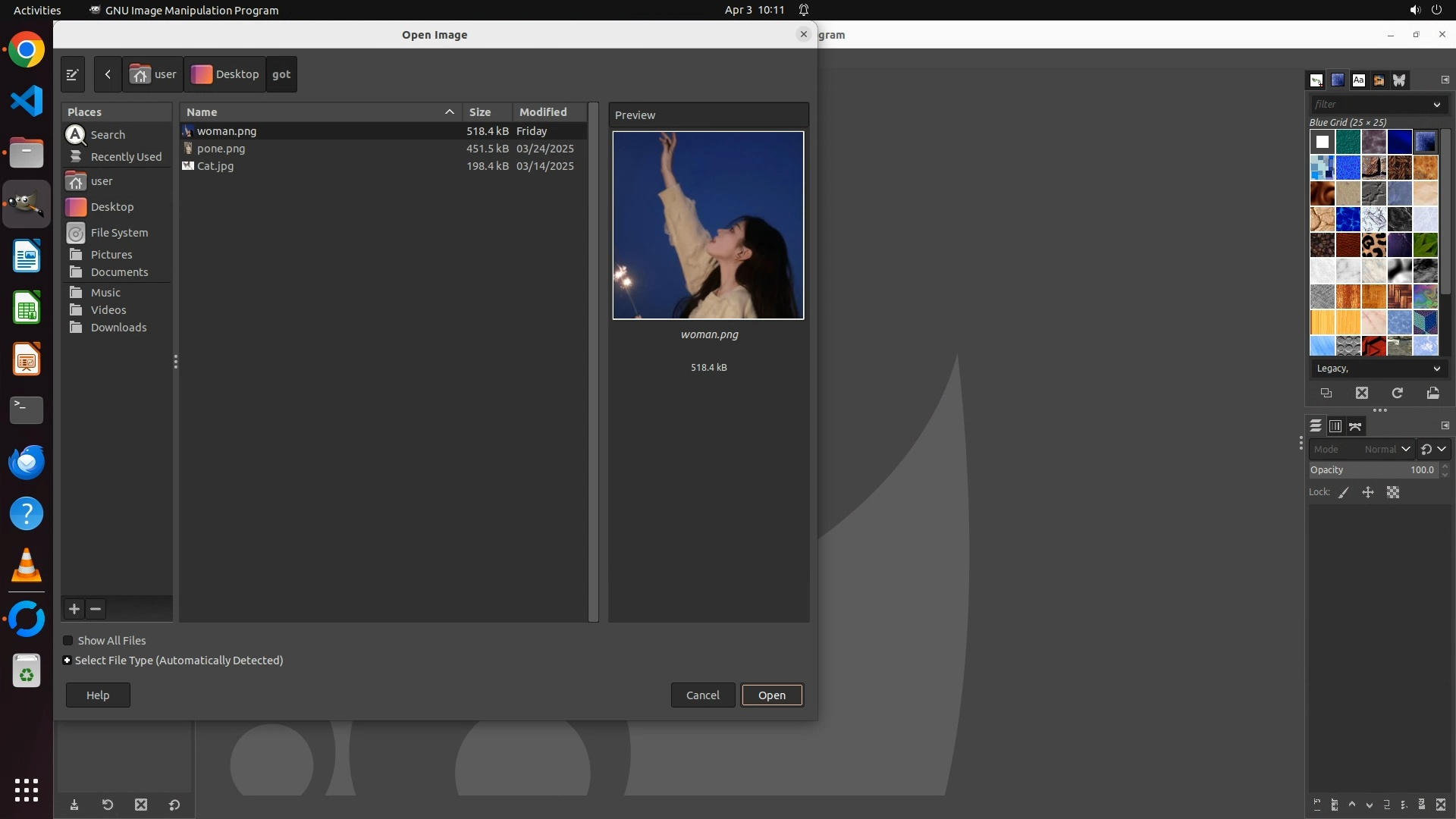Expand Select File Type section
Screen dimensions: 1456x819
pos(67,661)
